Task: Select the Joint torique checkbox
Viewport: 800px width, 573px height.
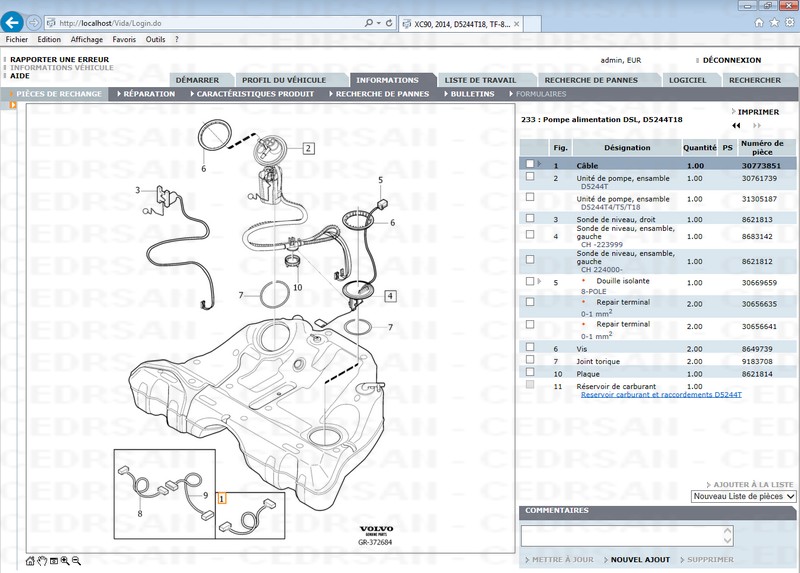Action: click(x=530, y=360)
